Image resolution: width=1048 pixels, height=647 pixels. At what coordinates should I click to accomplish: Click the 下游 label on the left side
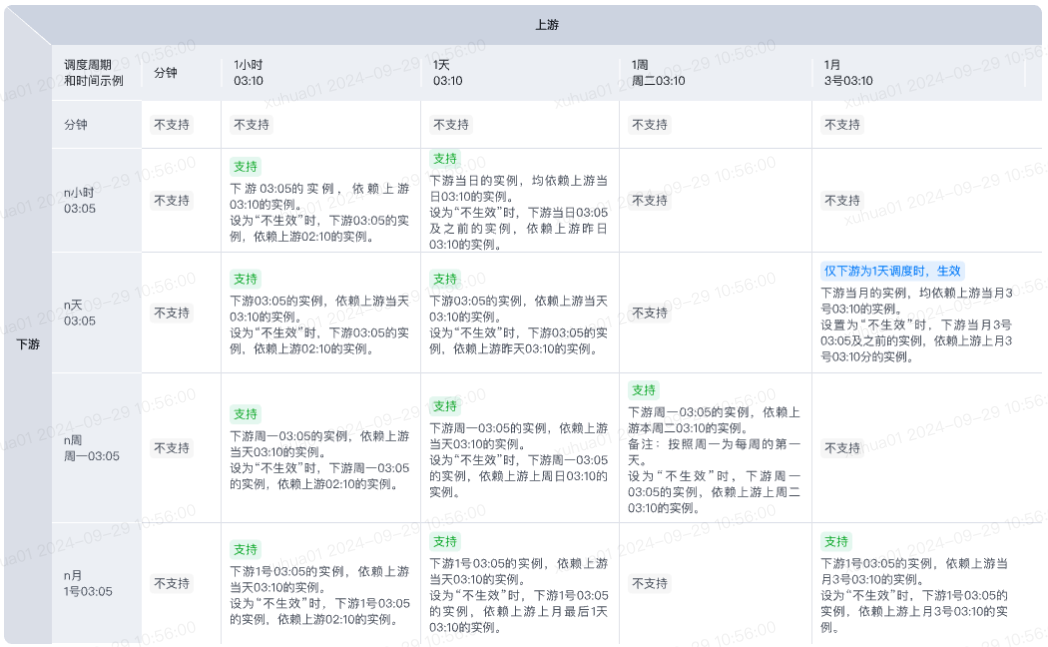pyautogui.click(x=28, y=344)
